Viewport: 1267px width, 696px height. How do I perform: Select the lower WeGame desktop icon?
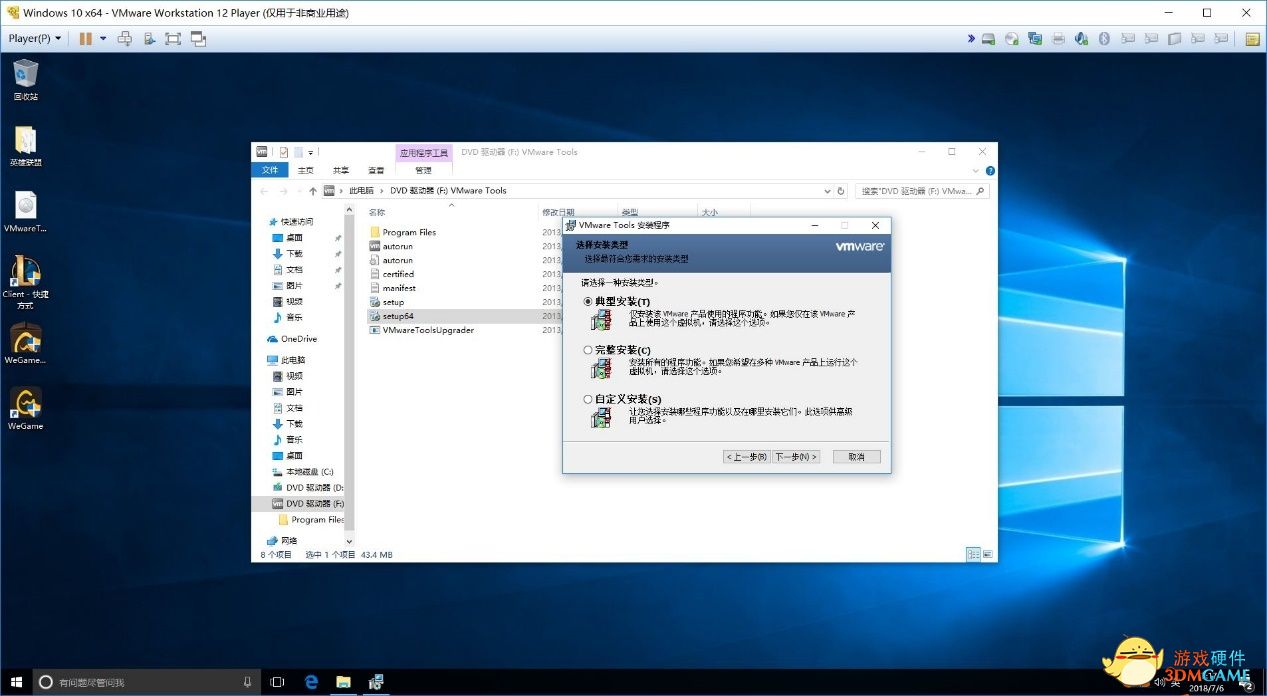click(x=26, y=409)
